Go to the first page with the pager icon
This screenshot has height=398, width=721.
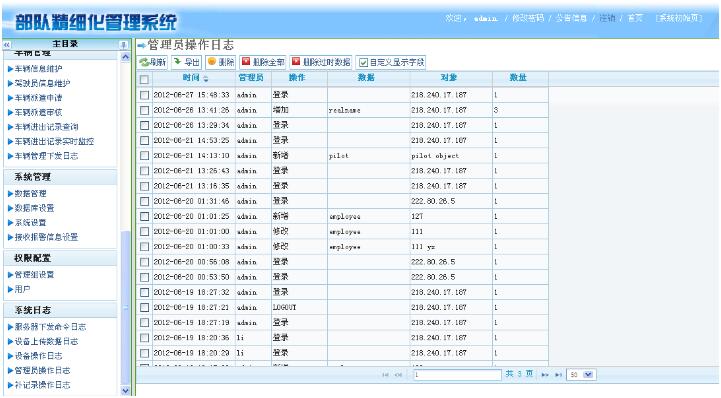pos(385,375)
